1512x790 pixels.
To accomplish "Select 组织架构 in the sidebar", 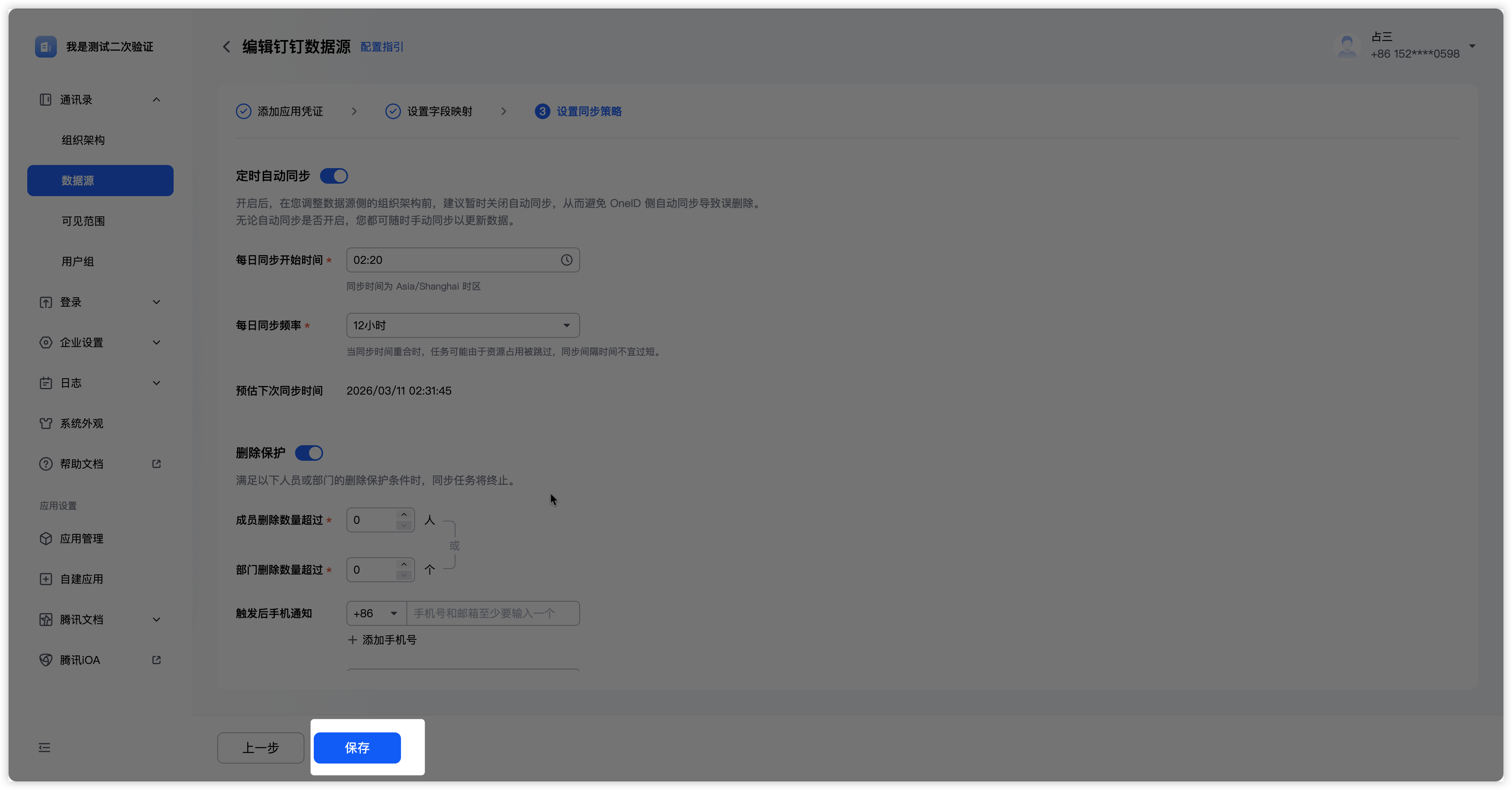I will tap(83, 140).
